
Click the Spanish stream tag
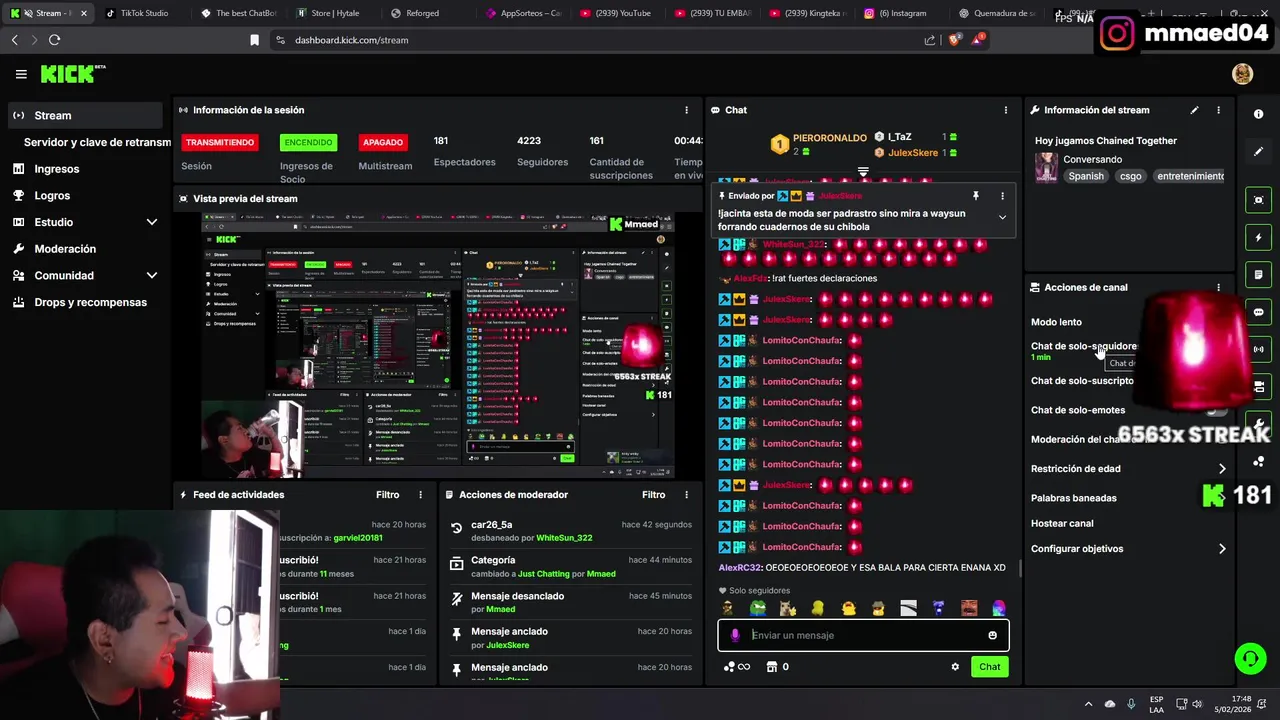tap(1086, 176)
